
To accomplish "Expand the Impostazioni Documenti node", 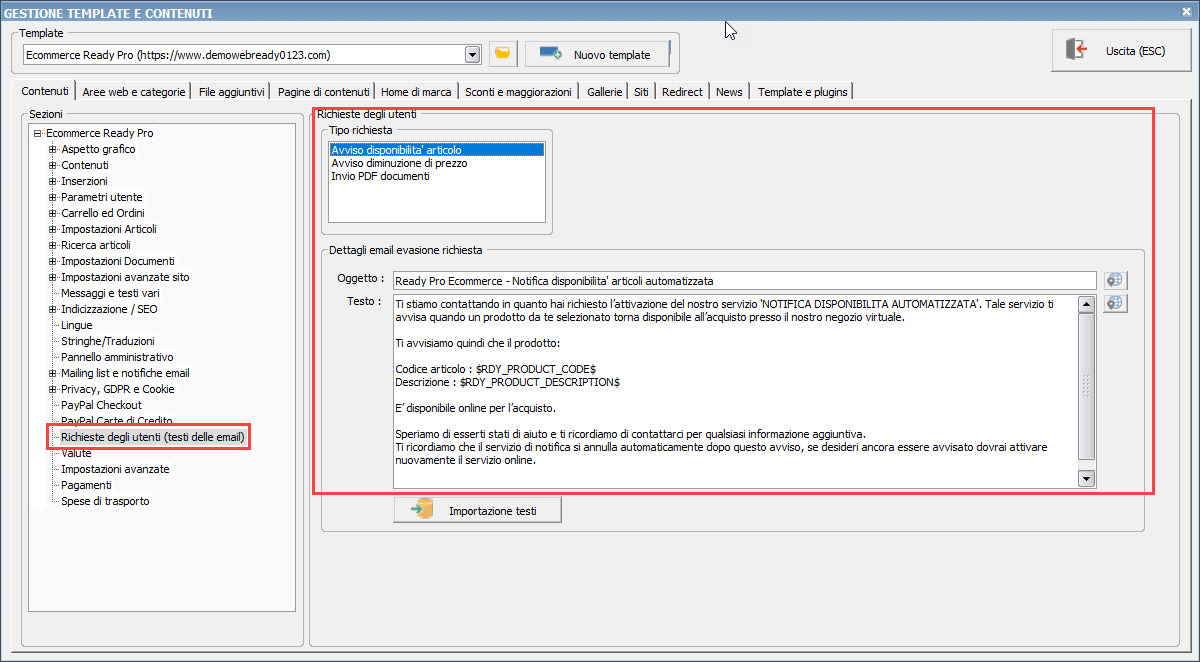I will [53, 261].
